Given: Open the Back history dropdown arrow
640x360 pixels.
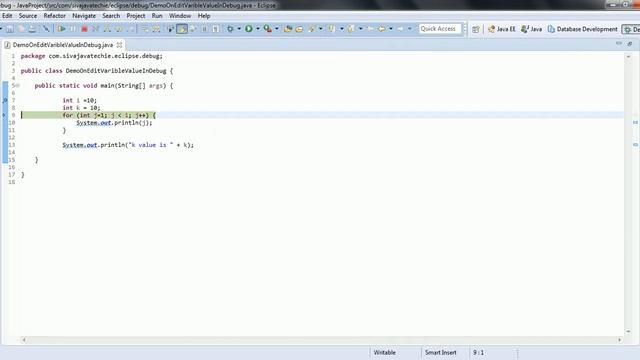Looking at the screenshot, I should click(x=391, y=29).
